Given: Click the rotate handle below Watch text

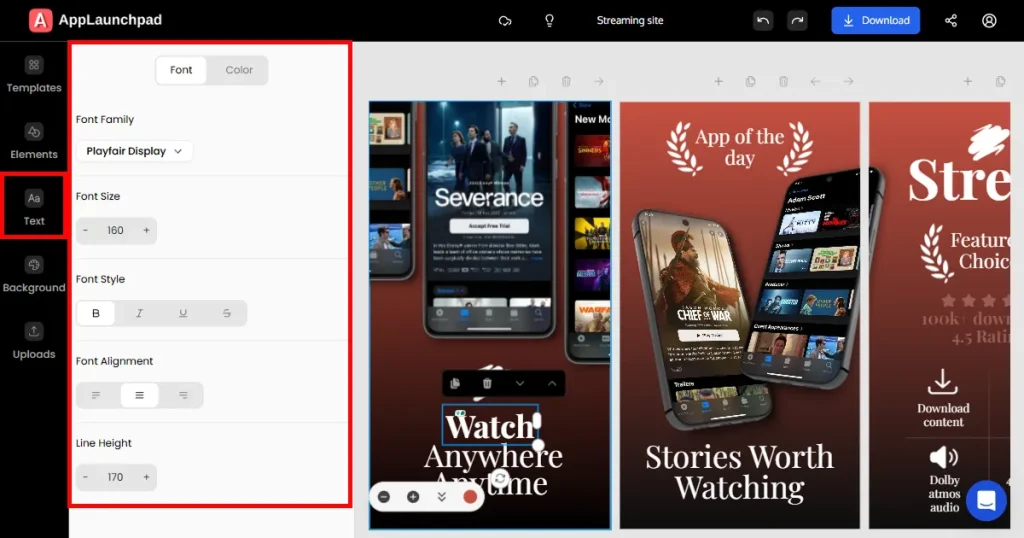Looking at the screenshot, I should (x=500, y=478).
